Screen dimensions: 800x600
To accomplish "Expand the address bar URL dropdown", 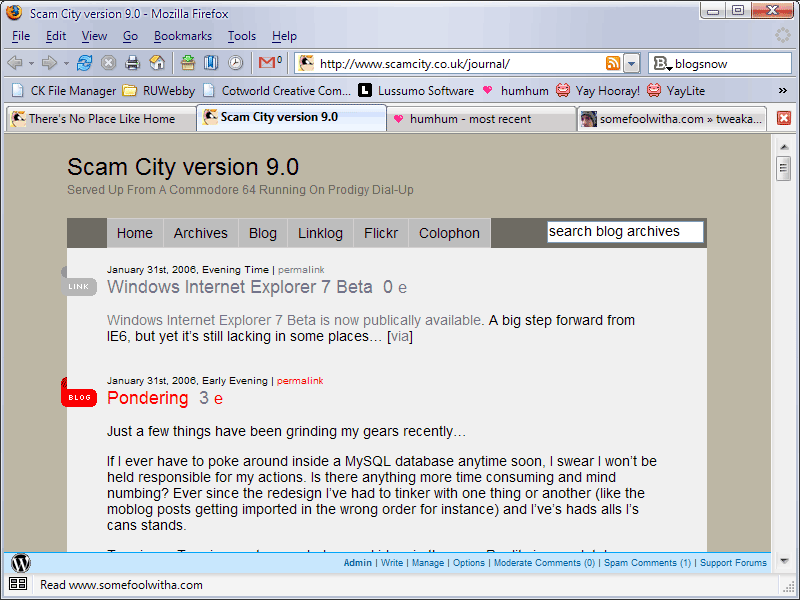I will (x=632, y=64).
